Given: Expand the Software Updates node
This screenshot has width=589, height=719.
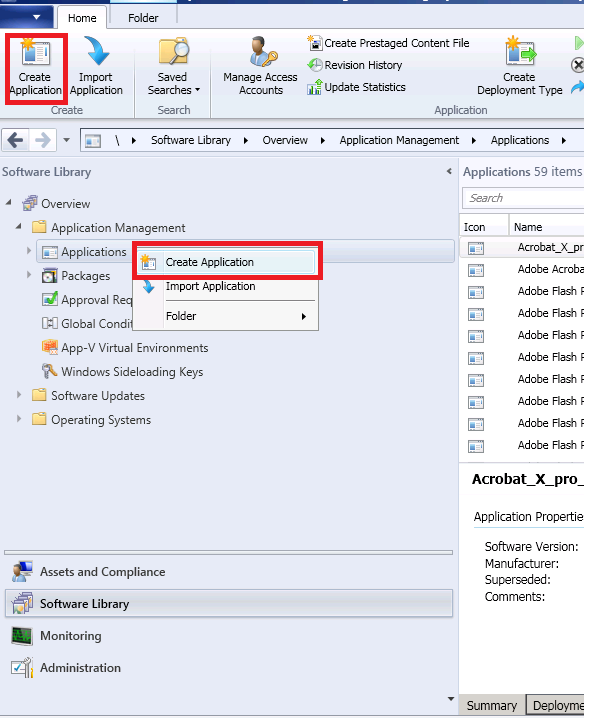Looking at the screenshot, I should [x=19, y=394].
